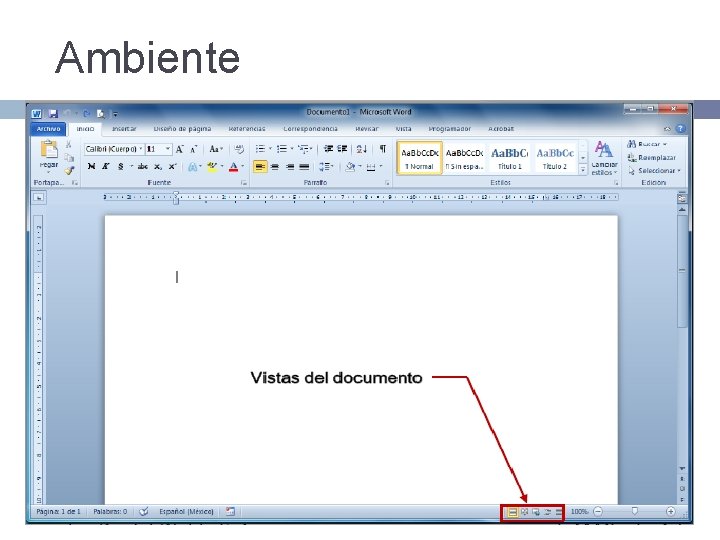Toggle Bold formatting (N)
This screenshot has height=540, width=720.
point(91,167)
